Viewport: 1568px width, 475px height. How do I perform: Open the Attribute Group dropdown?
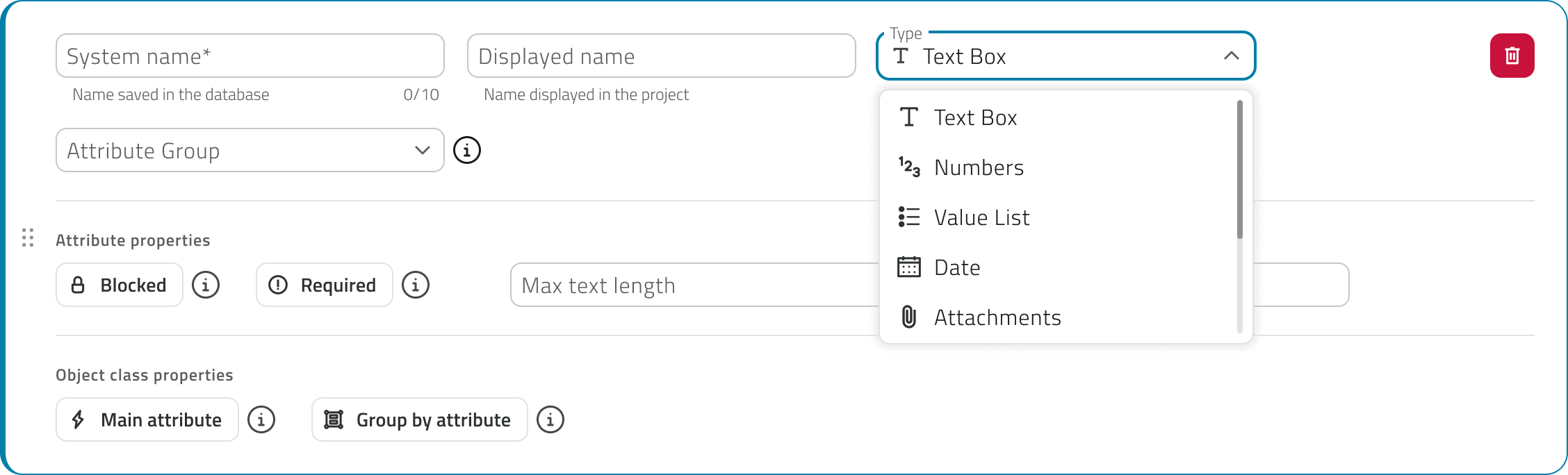point(250,150)
